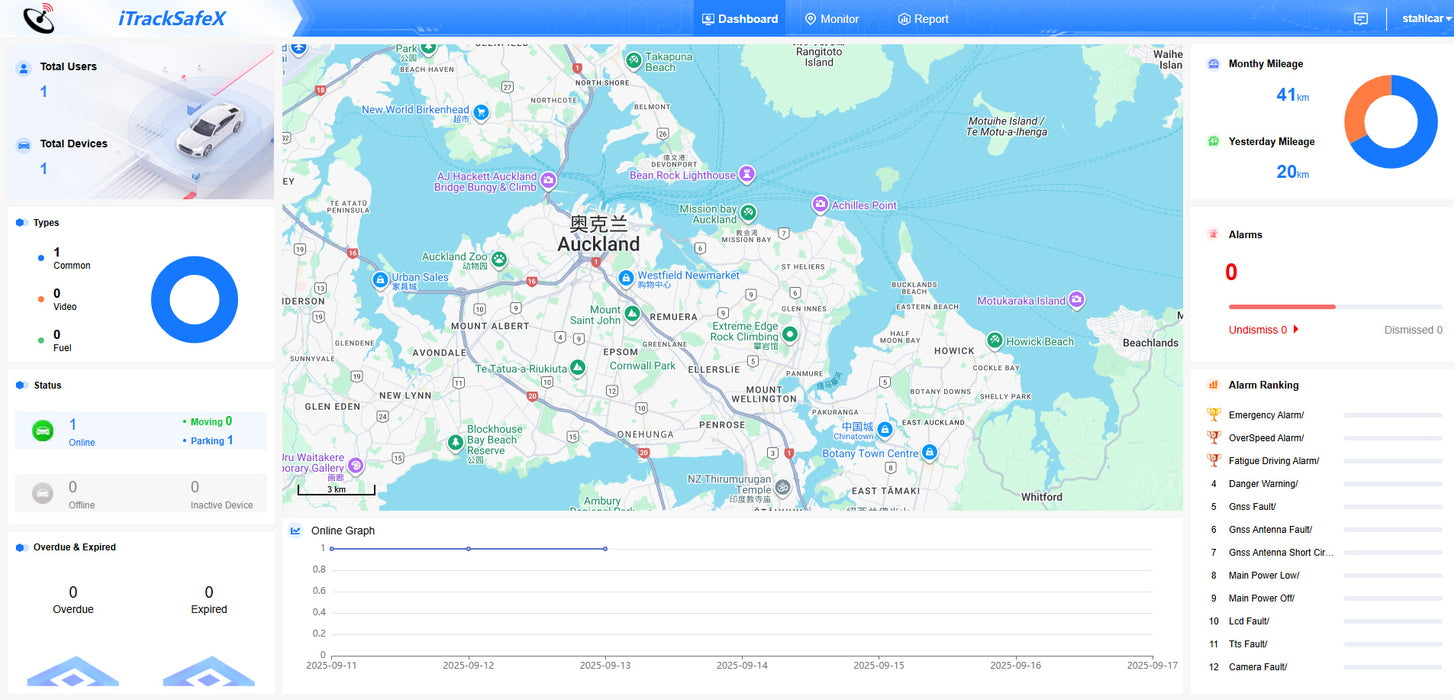Screen dimensions: 1454x700
Task: Click the Westfield Newmarket map pin
Action: click(x=626, y=277)
